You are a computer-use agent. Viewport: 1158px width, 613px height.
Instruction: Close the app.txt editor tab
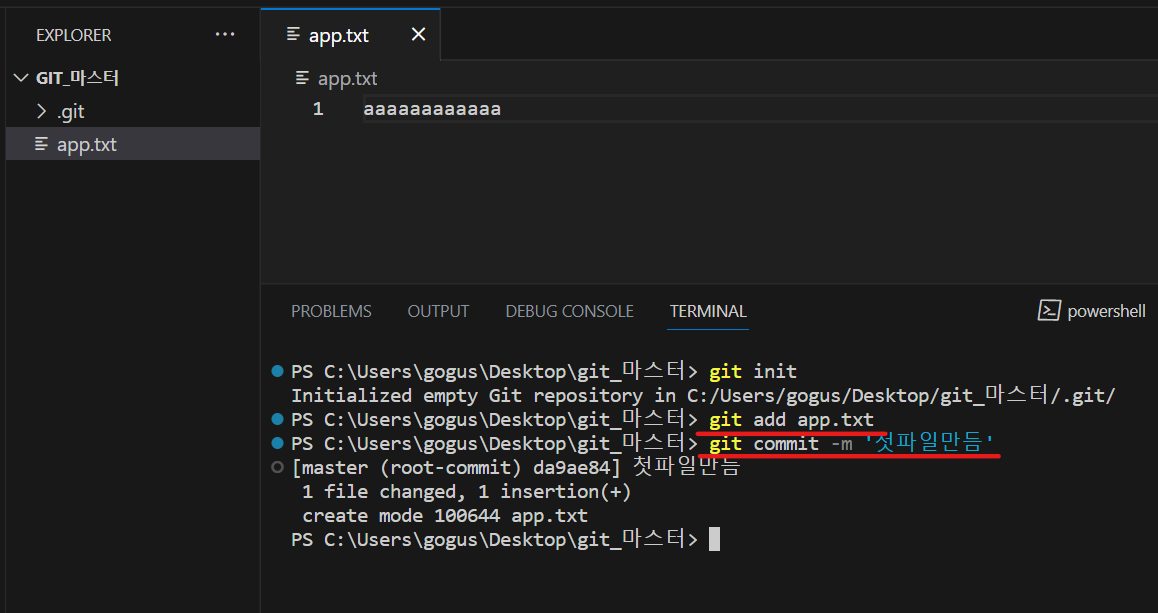[x=418, y=34]
